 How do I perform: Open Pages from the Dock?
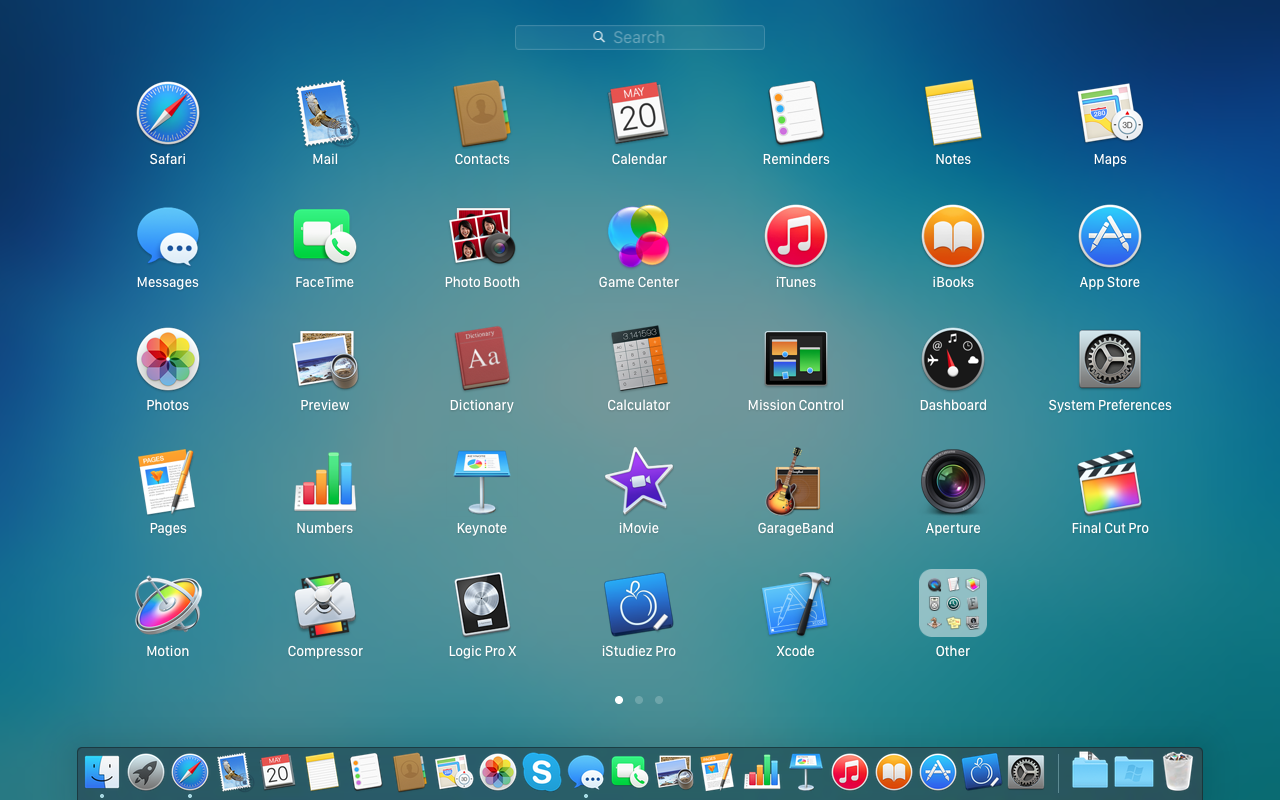(718, 772)
